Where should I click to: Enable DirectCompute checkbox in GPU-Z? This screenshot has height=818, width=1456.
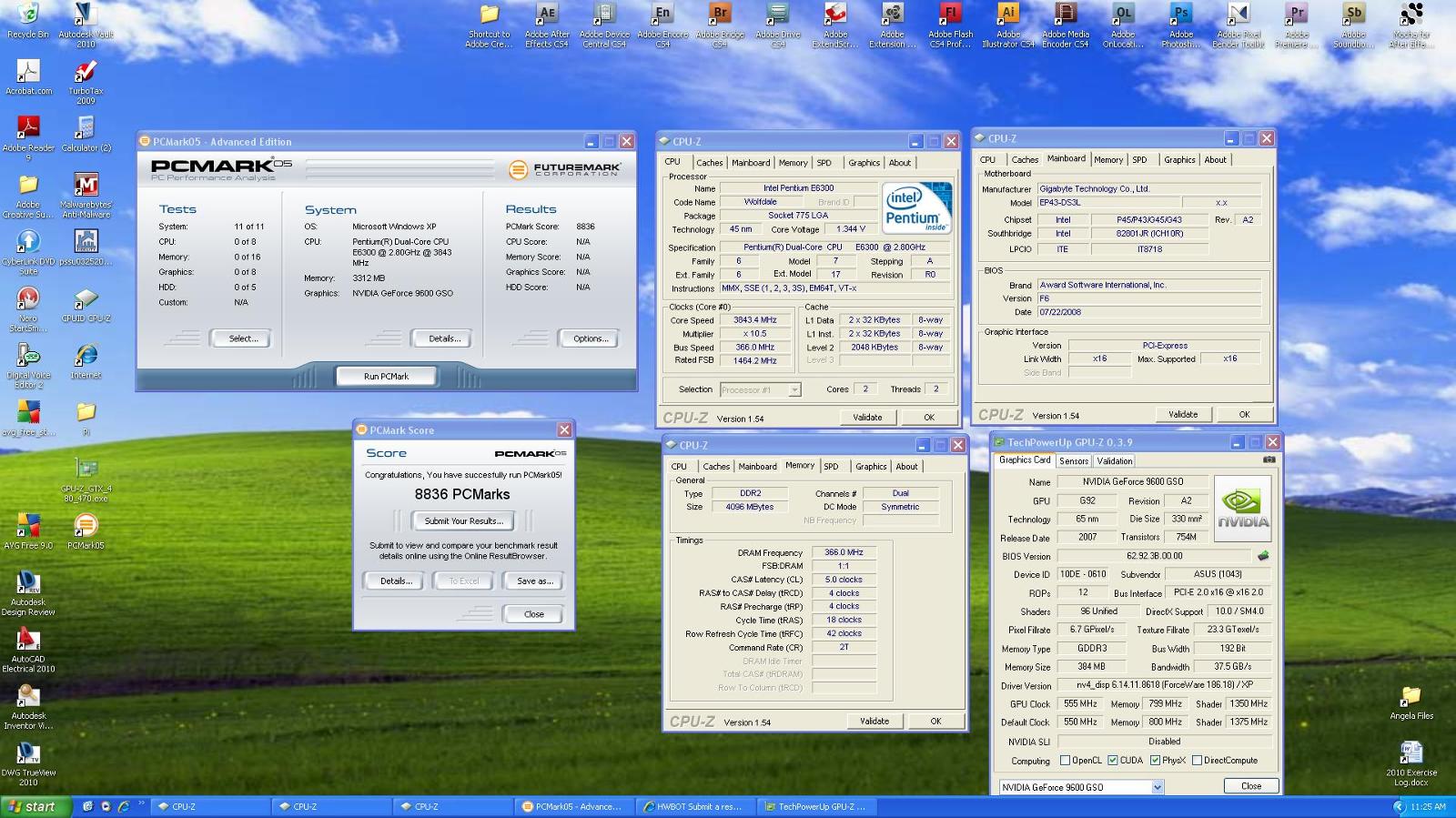point(1197,761)
